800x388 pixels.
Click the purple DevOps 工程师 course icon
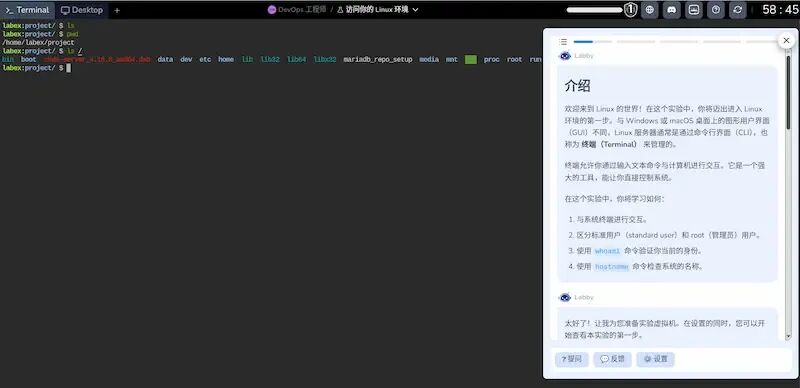pyautogui.click(x=272, y=10)
